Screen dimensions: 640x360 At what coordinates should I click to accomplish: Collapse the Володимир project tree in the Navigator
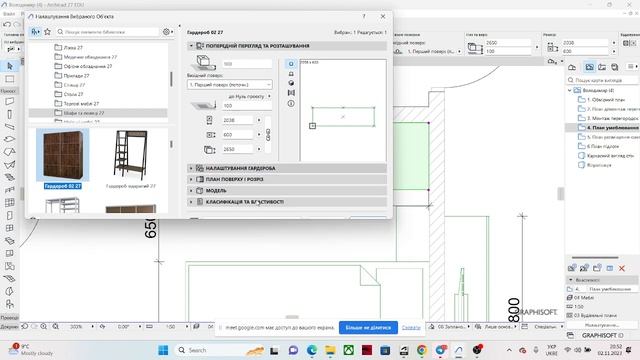[570, 90]
